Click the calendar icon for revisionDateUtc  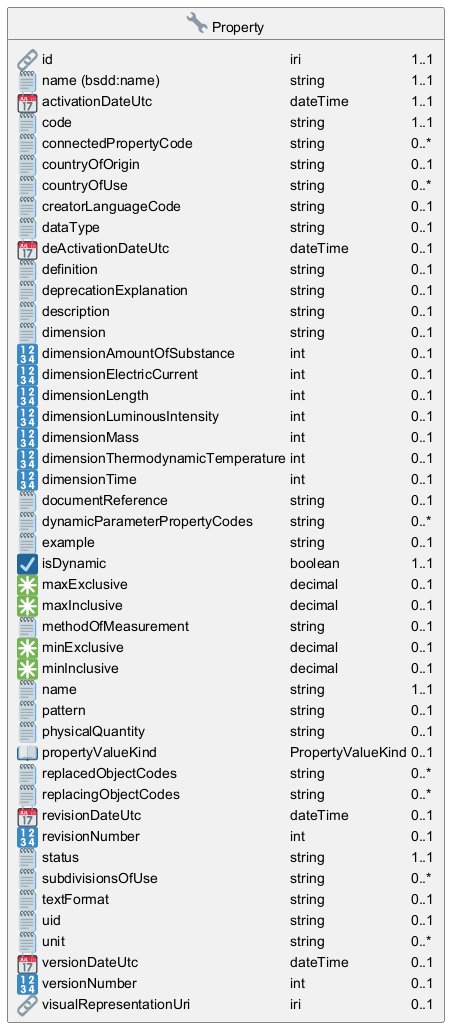pos(26,816)
